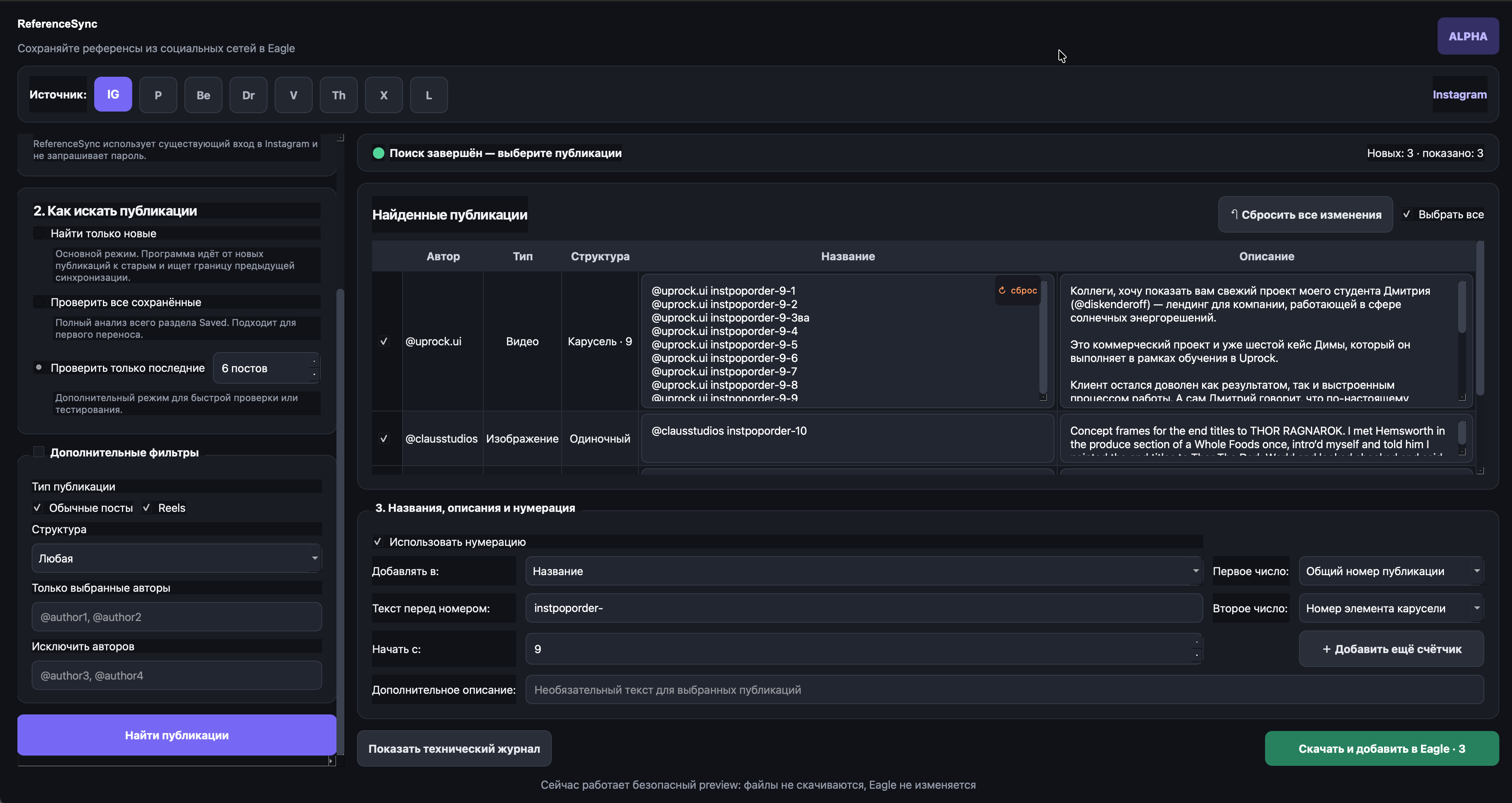Click the ALPHA badge
The width and height of the screenshot is (1512, 803).
[x=1468, y=36]
